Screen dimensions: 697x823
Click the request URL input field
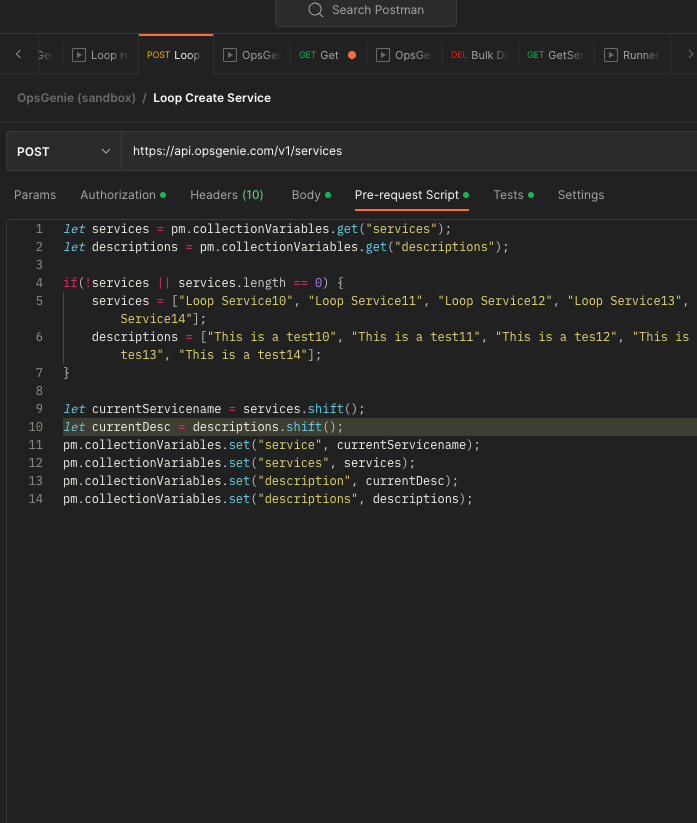[x=409, y=152]
